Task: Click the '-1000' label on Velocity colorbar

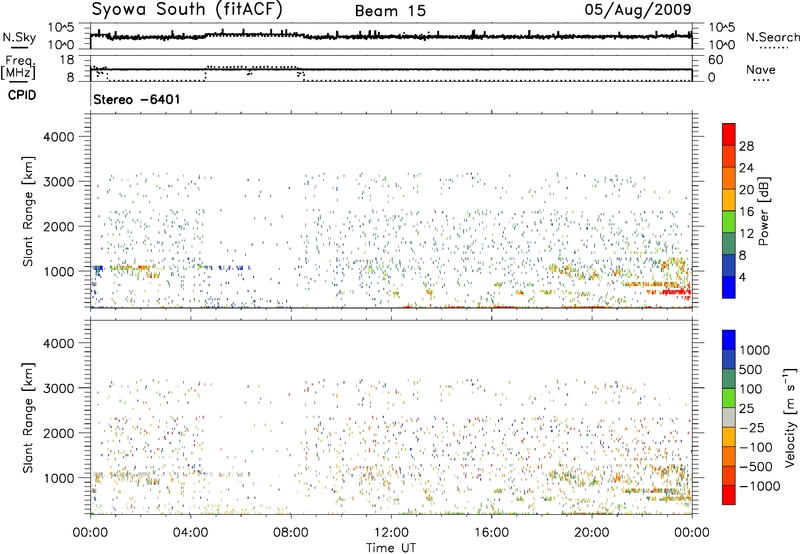Action: click(760, 486)
